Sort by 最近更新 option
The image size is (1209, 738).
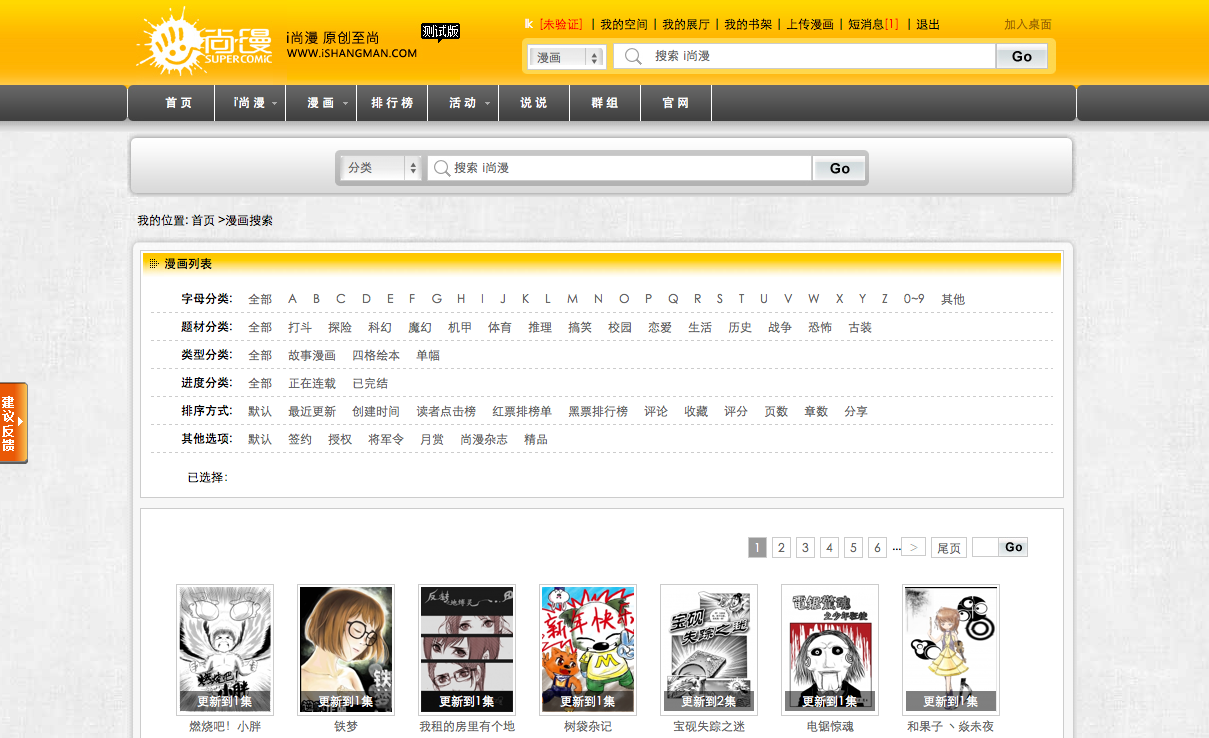312,411
